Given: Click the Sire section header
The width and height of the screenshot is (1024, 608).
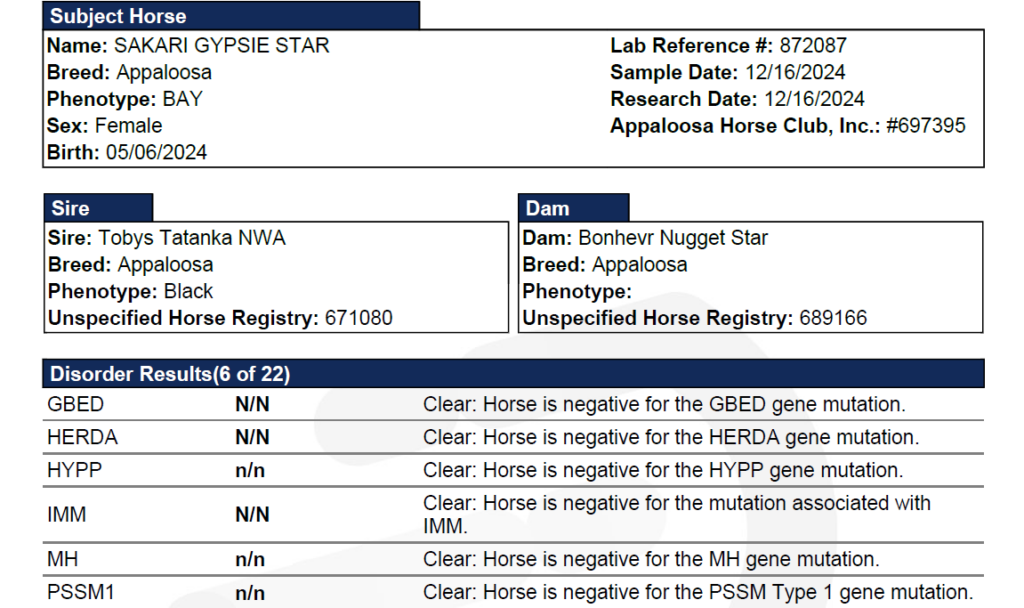Looking at the screenshot, I should pos(70,209).
